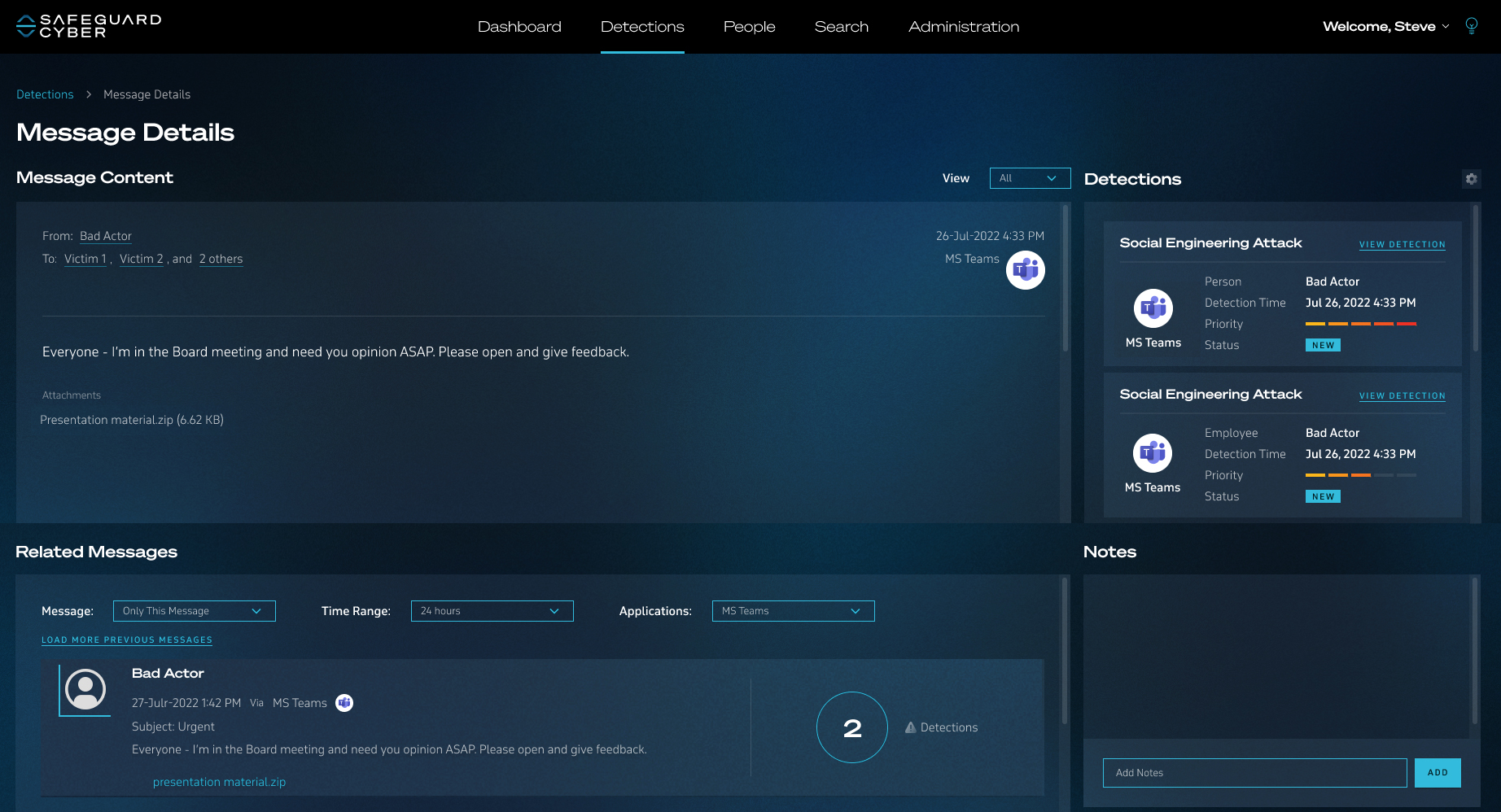Click LOAD MORE PREVIOUS MESSAGES
This screenshot has width=1501, height=812.
126,640
